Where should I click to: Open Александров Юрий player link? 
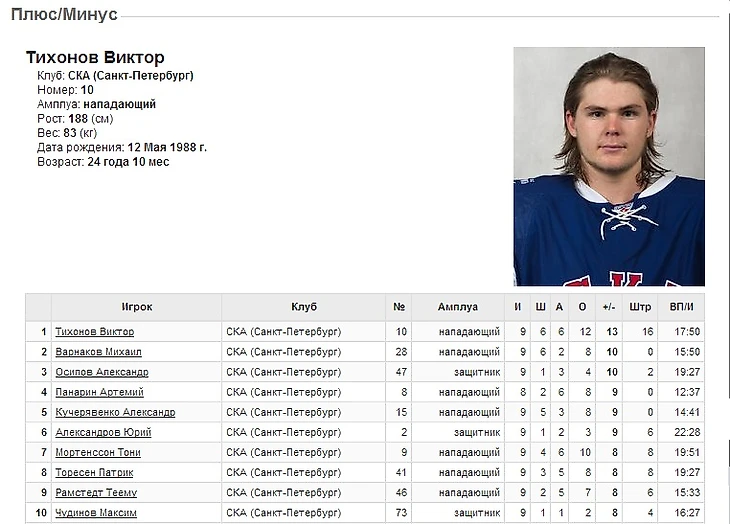(x=103, y=432)
